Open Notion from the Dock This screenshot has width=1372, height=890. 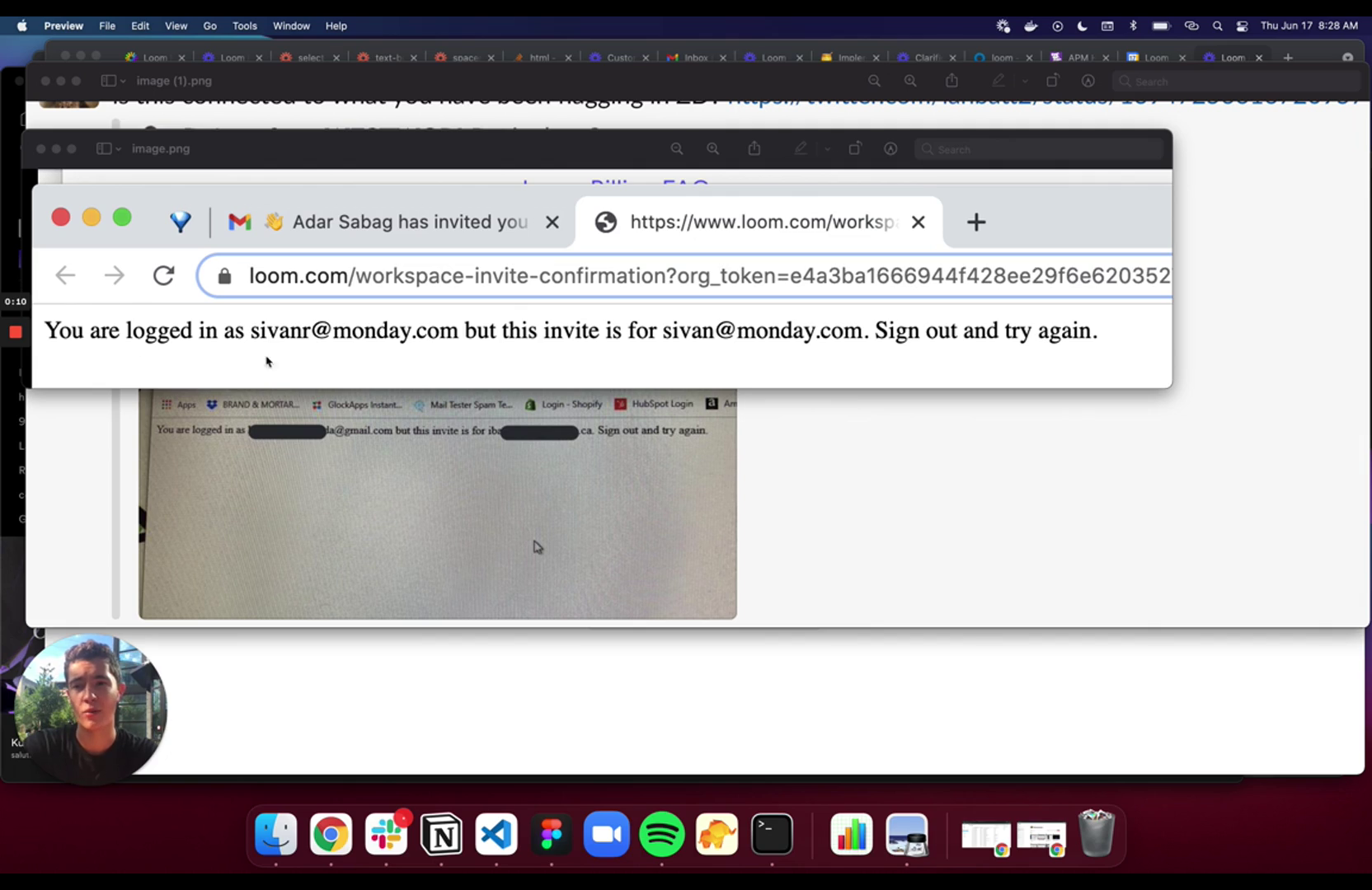click(x=441, y=835)
